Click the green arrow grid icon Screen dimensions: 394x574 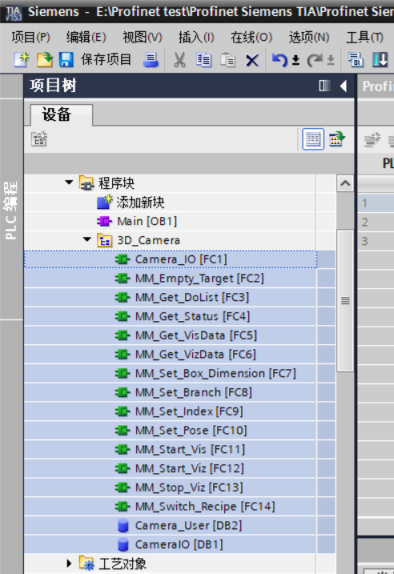coord(337,139)
